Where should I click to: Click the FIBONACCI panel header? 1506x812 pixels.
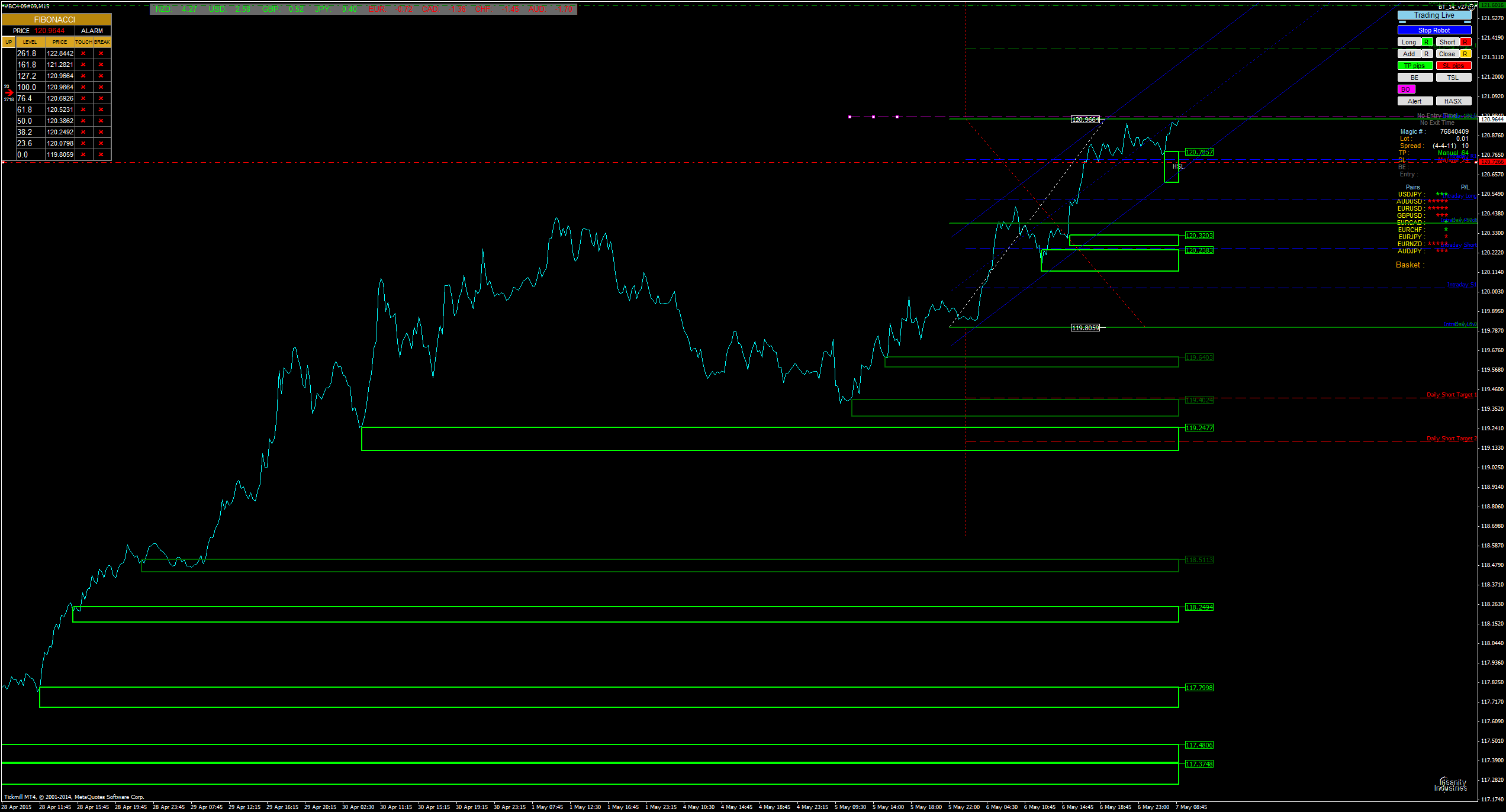click(56, 20)
